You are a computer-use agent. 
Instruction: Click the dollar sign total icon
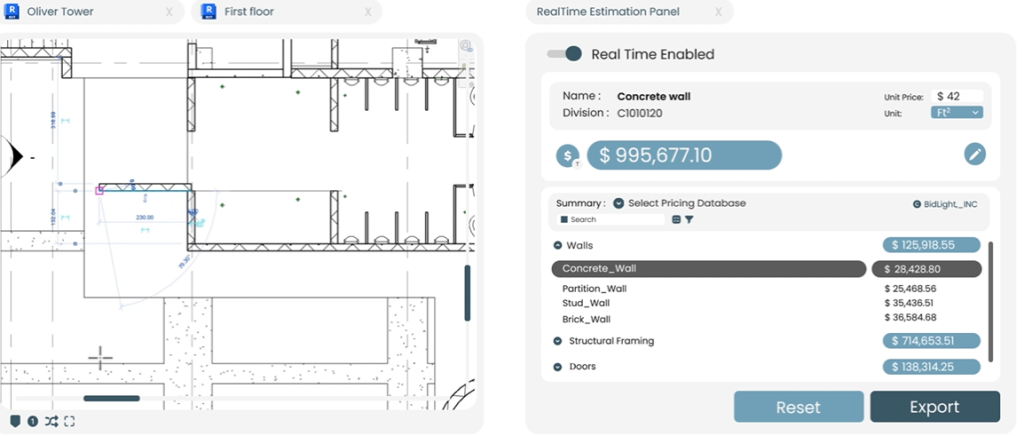tap(568, 156)
